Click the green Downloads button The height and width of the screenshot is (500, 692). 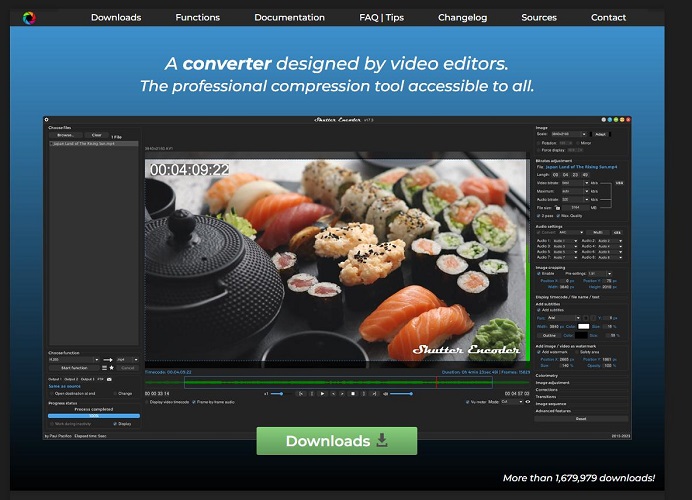click(337, 440)
